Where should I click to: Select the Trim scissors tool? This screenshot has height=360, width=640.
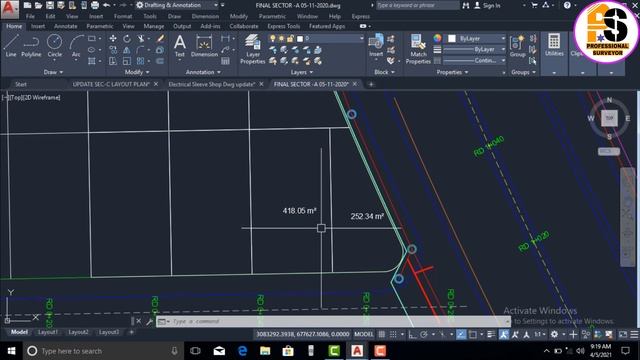click(x=141, y=38)
